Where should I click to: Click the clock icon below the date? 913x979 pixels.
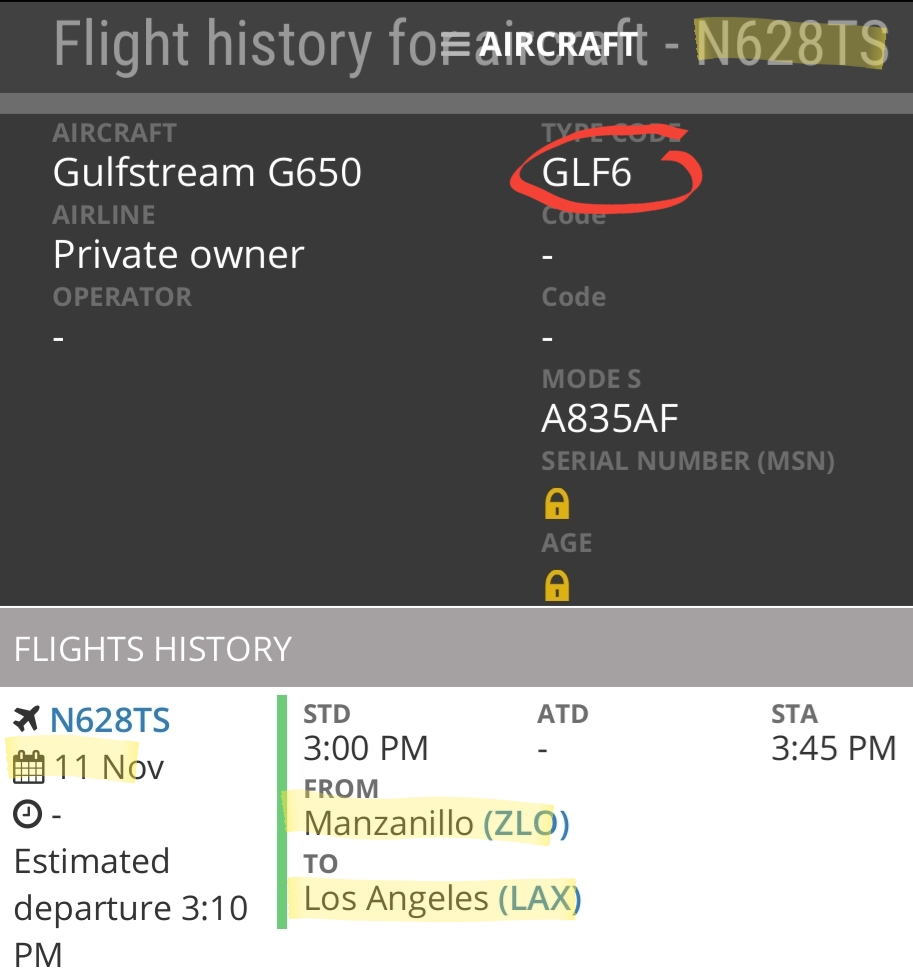point(28,815)
